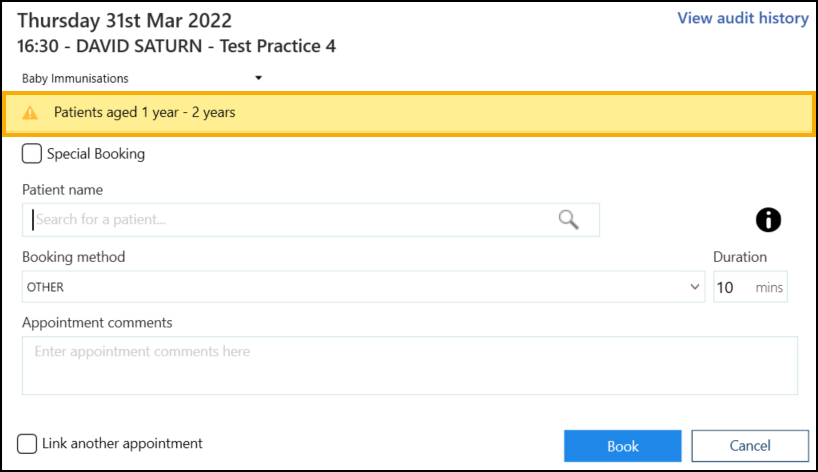This screenshot has height=472, width=818.
Task: Click the Cancel button
Action: [749, 446]
